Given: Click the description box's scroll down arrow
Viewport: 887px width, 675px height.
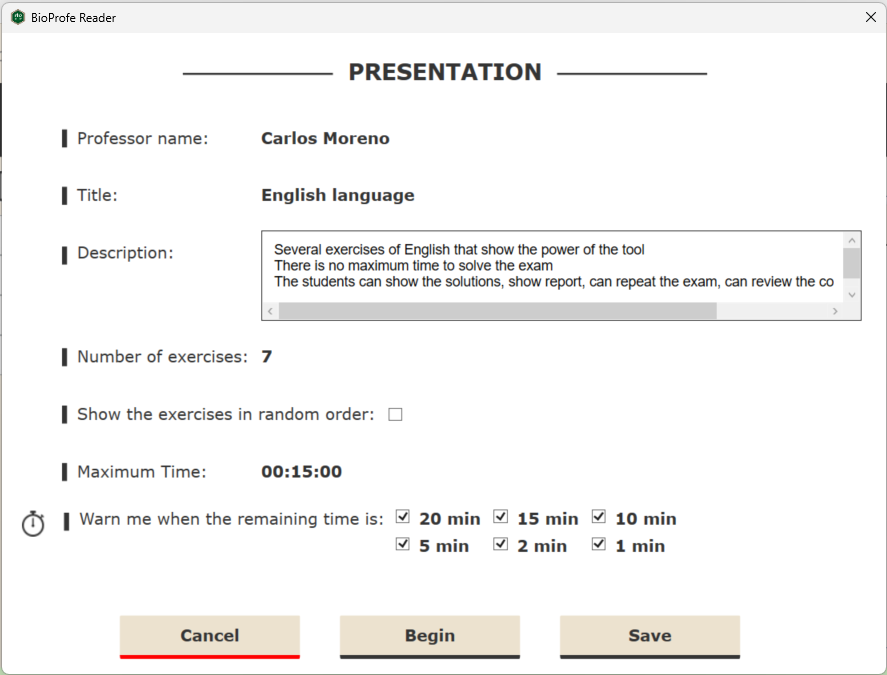Looking at the screenshot, I should click(852, 294).
